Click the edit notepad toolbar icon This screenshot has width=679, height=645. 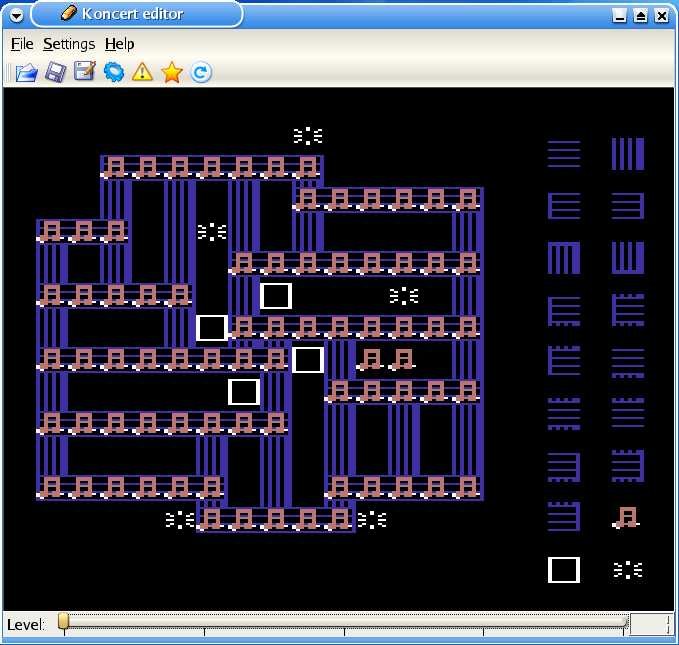pos(85,72)
